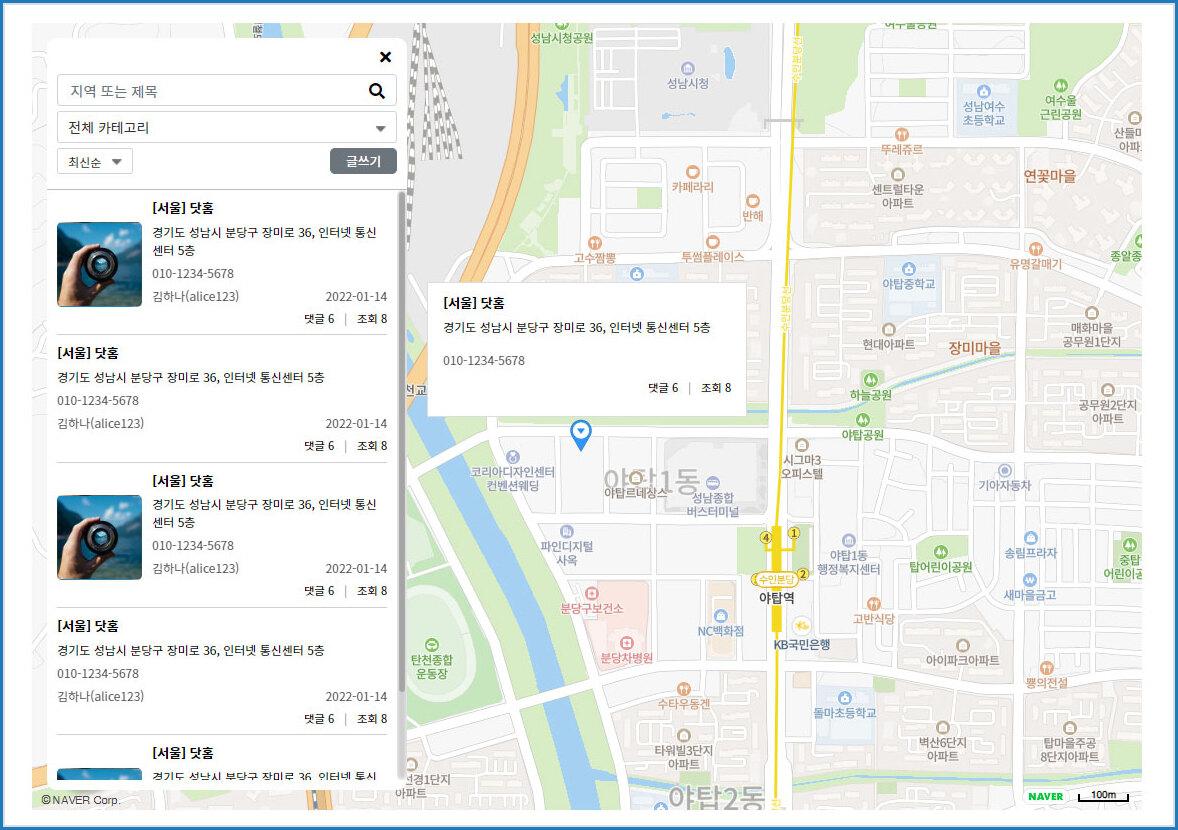The width and height of the screenshot is (1178, 830).
Task: Open the 최신순 sort dropdown
Action: point(95,161)
